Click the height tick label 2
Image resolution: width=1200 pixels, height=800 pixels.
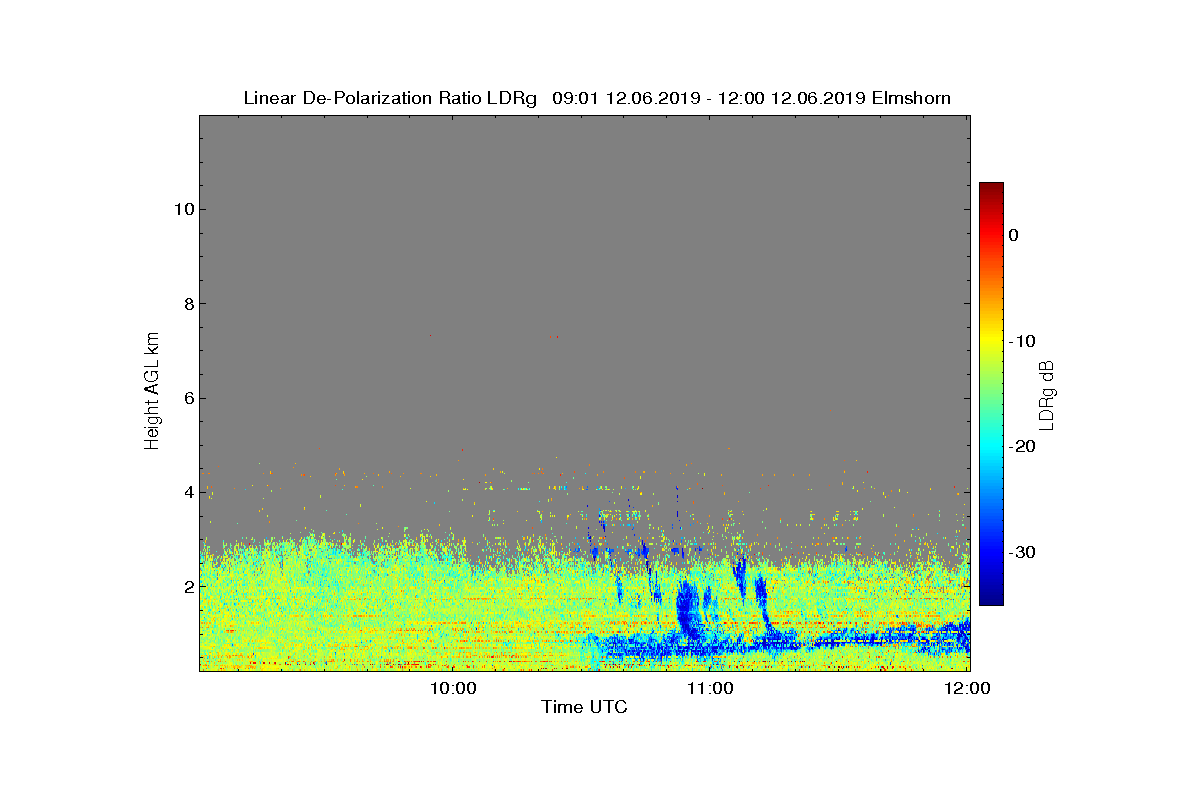click(x=187, y=586)
